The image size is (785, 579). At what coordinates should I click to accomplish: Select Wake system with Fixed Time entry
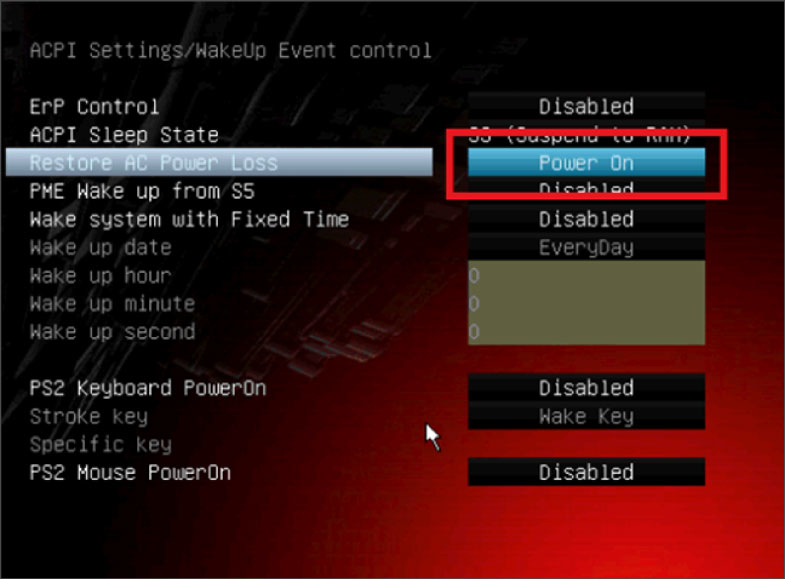[x=189, y=219]
